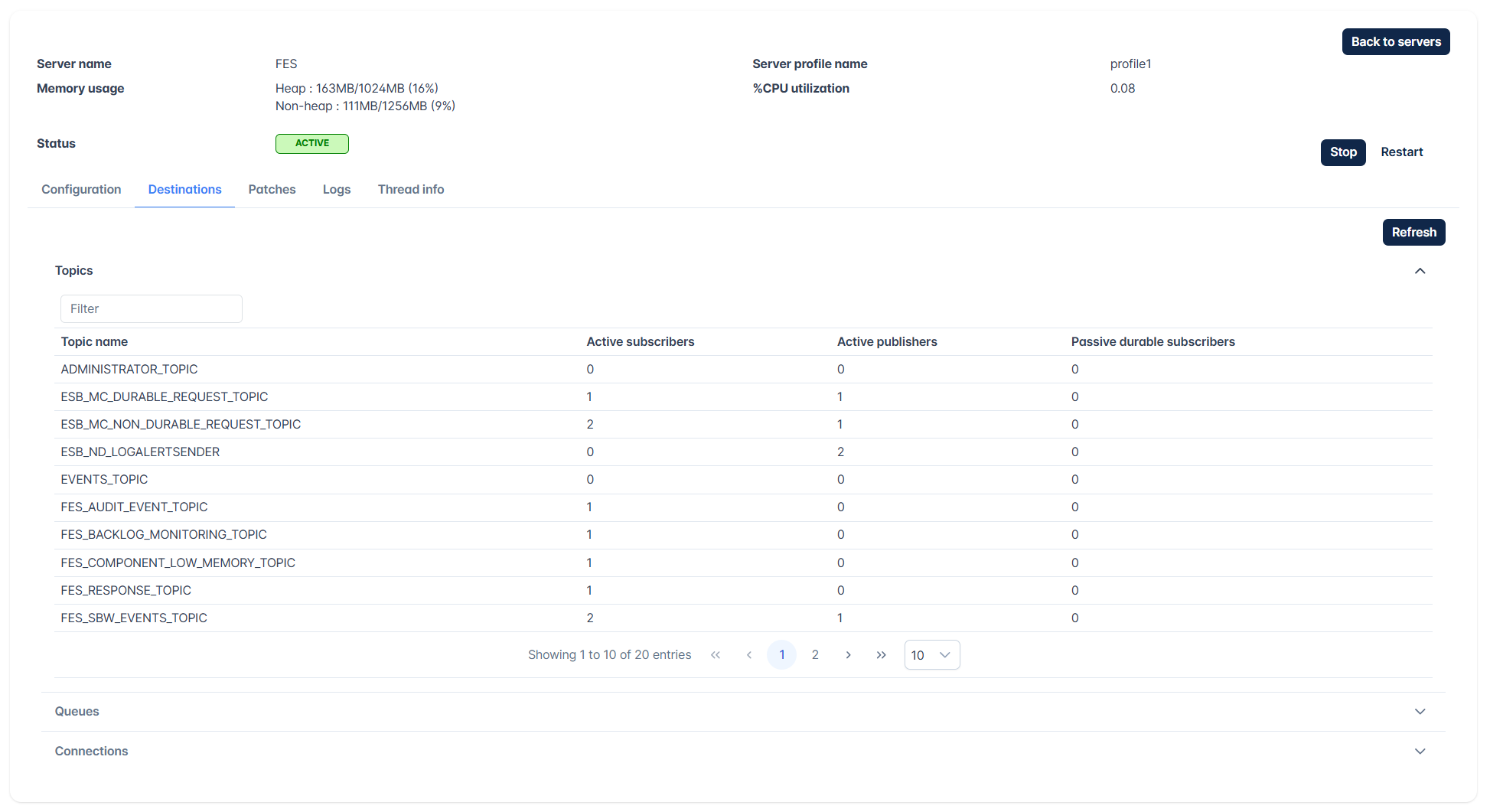Collapse the Topics section chevron
Viewport: 1490px width, 812px height.
click(1420, 271)
